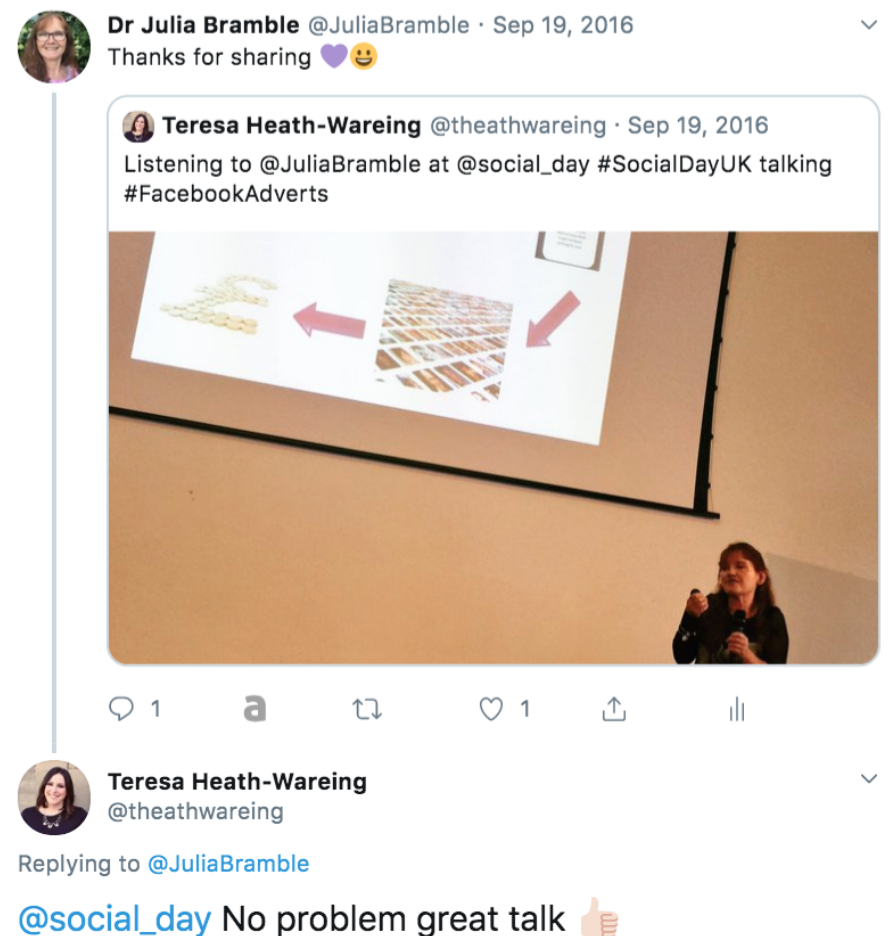896x936 pixels.
Task: Click @social_day mention in reply text
Action: click(115, 919)
